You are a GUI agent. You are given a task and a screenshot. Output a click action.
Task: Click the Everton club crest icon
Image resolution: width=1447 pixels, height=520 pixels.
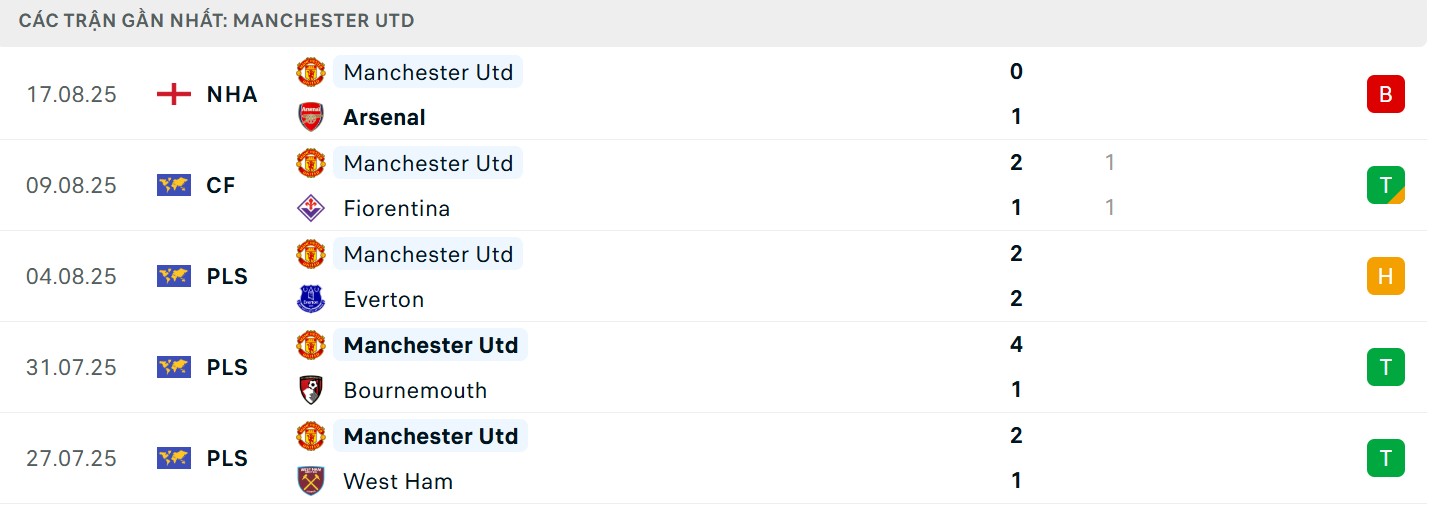[x=311, y=299]
